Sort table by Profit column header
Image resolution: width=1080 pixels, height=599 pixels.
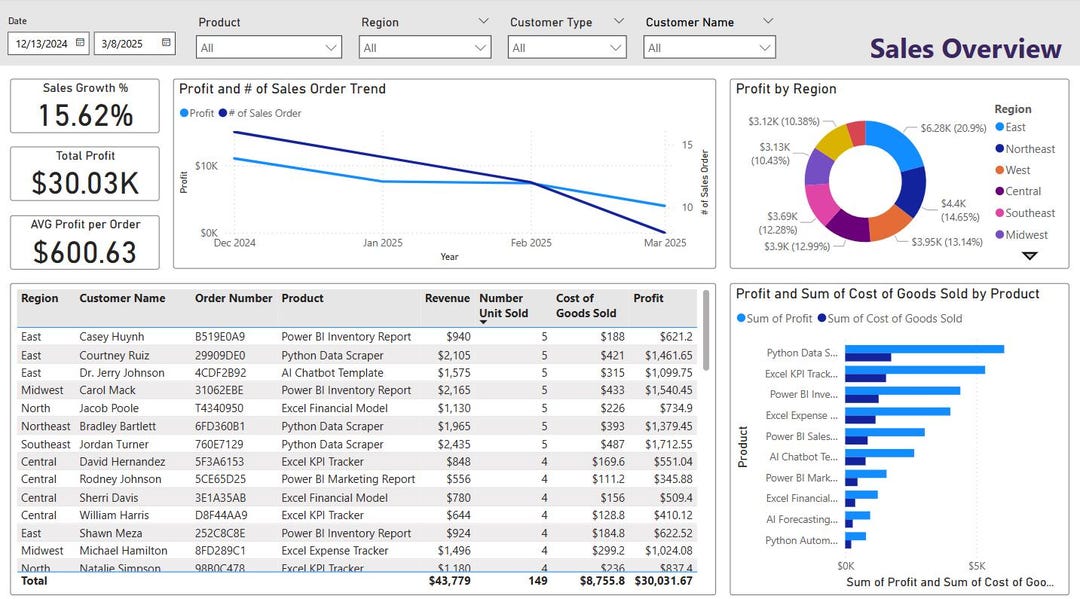click(x=648, y=298)
